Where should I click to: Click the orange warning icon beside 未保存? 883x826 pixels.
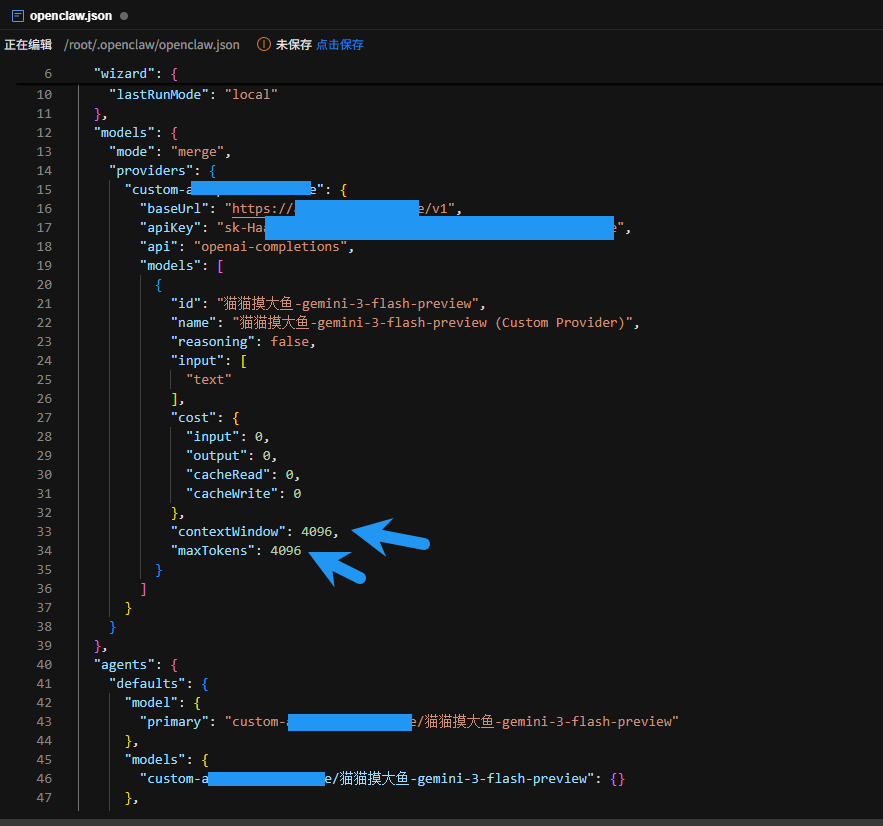point(264,44)
